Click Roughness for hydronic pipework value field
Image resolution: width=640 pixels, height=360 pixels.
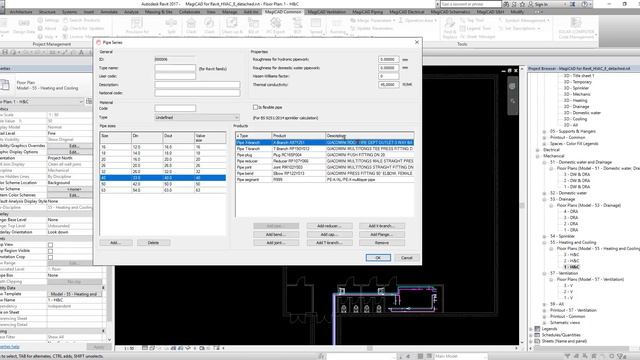coord(388,59)
